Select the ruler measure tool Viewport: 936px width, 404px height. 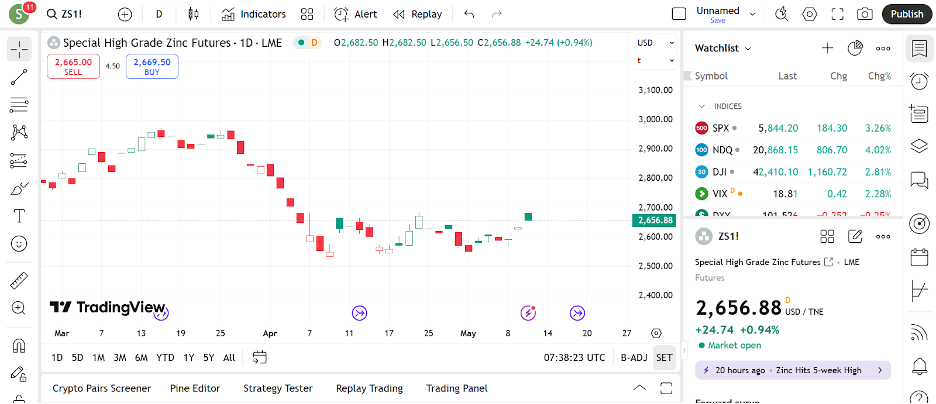coord(19,280)
